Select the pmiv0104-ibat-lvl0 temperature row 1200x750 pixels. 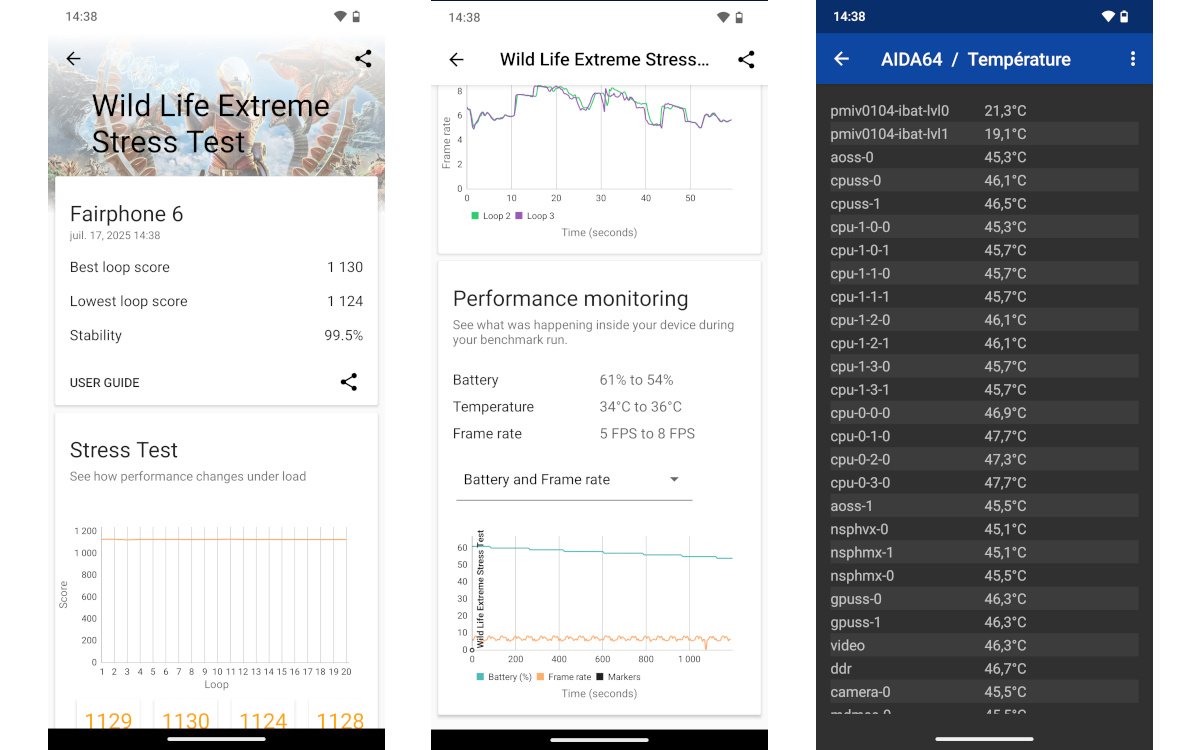coord(984,111)
